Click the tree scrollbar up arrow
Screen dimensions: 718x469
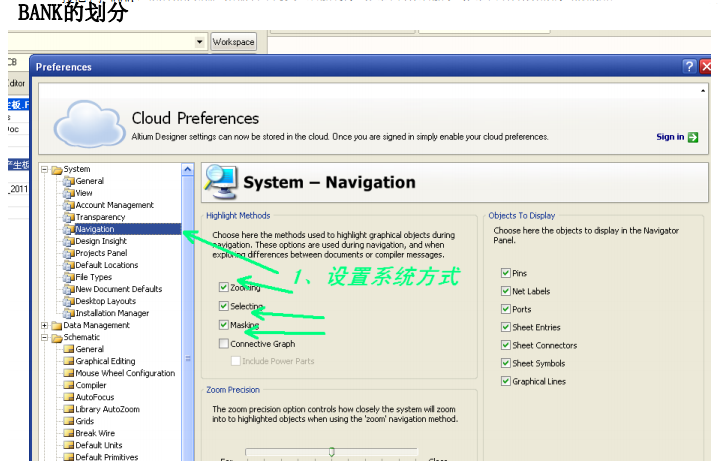[187, 170]
